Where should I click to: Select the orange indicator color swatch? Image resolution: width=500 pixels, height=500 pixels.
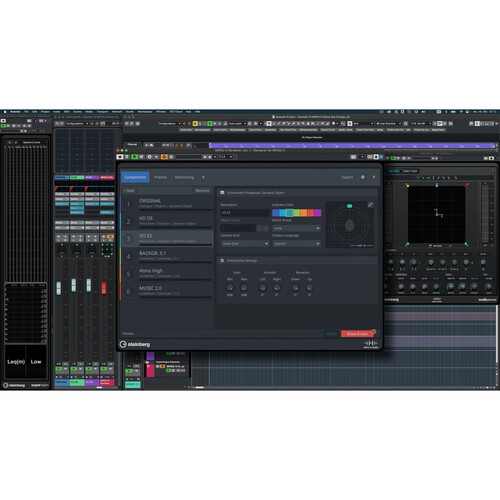pyautogui.click(x=303, y=213)
